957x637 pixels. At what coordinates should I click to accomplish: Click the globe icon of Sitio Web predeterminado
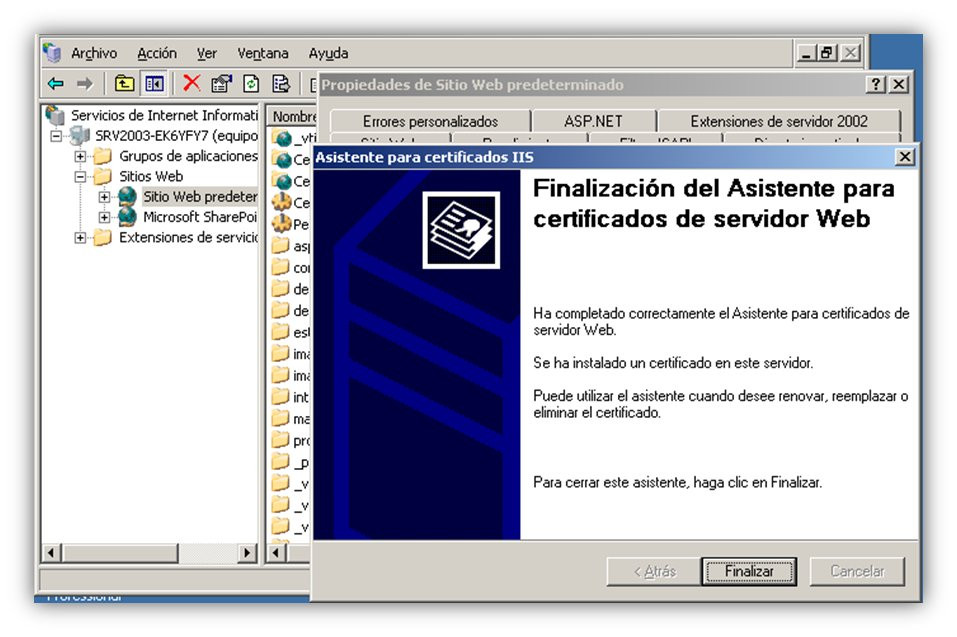tap(127, 196)
